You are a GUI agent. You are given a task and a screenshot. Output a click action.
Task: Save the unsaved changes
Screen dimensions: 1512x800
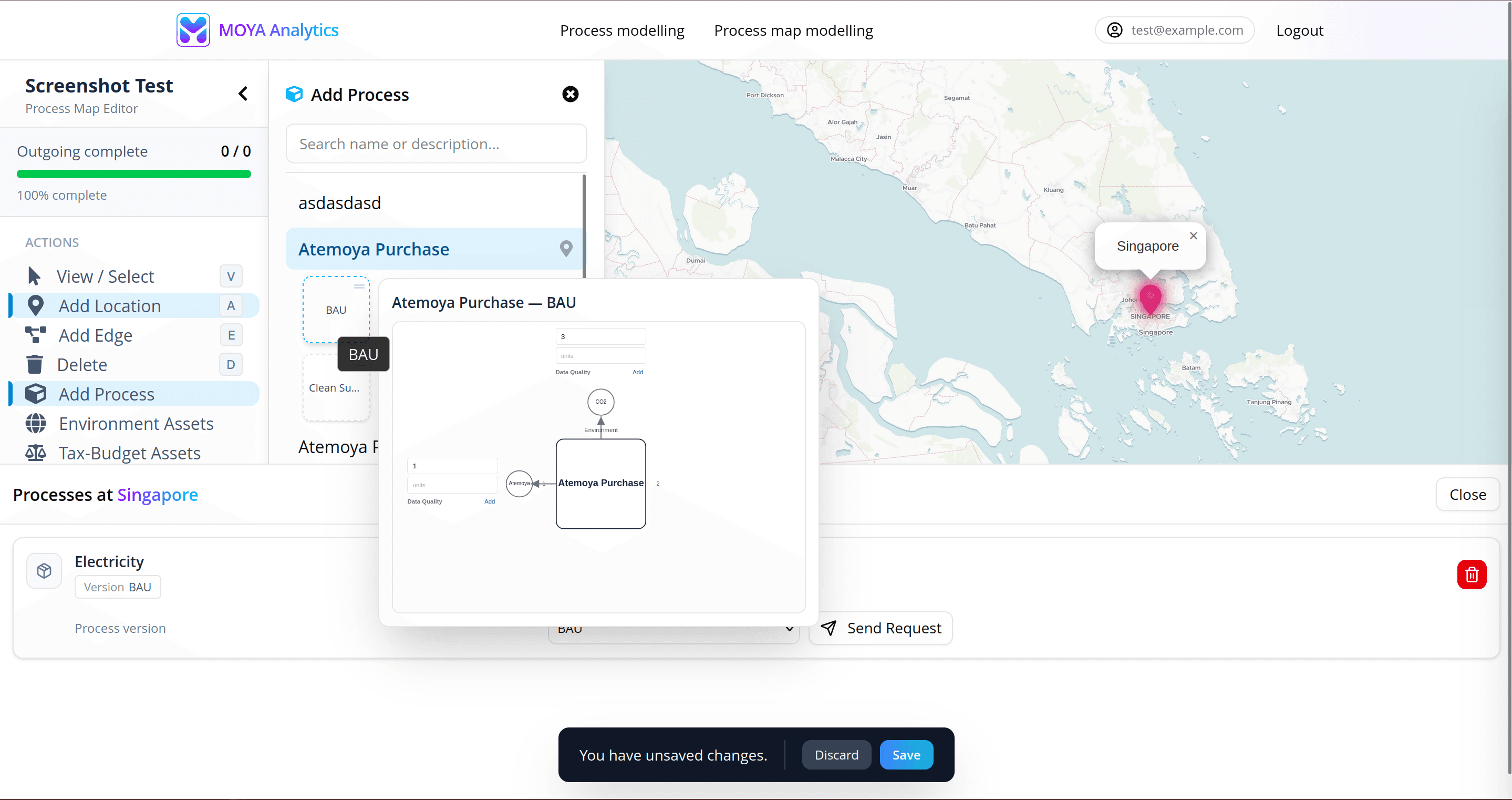pyautogui.click(x=906, y=754)
